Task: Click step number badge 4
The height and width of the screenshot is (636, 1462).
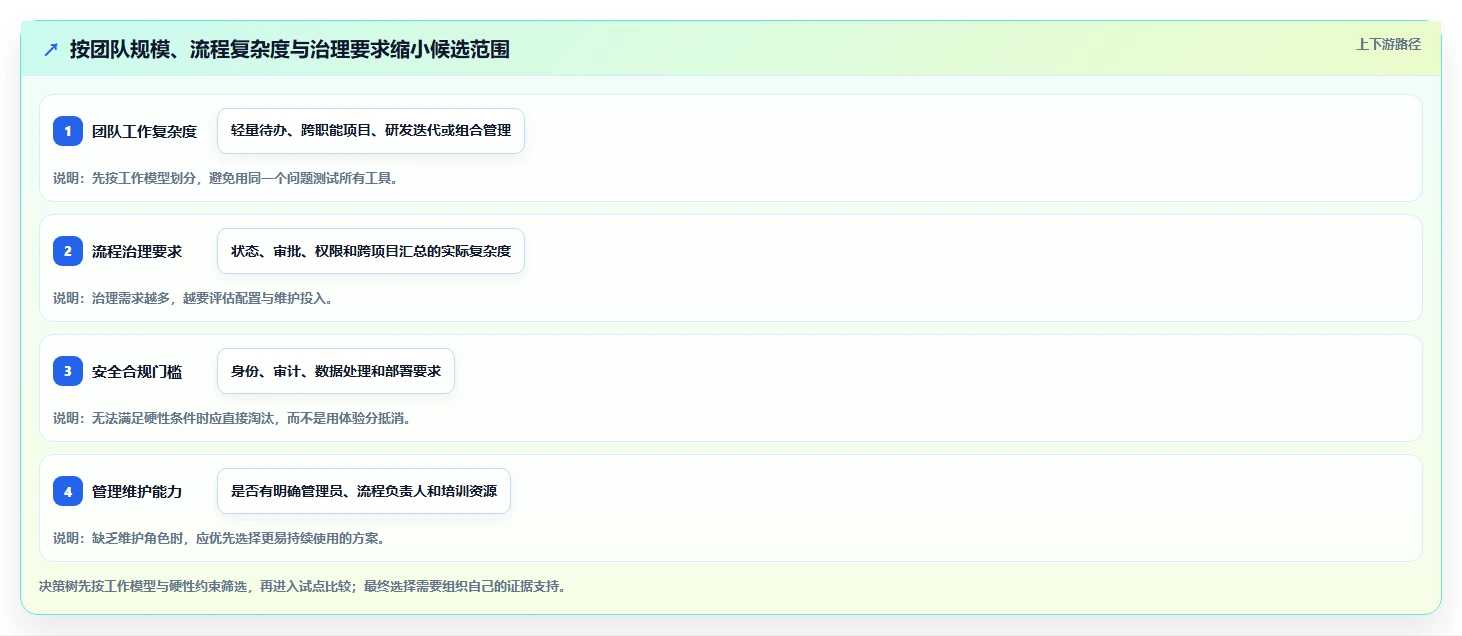Action: click(68, 491)
